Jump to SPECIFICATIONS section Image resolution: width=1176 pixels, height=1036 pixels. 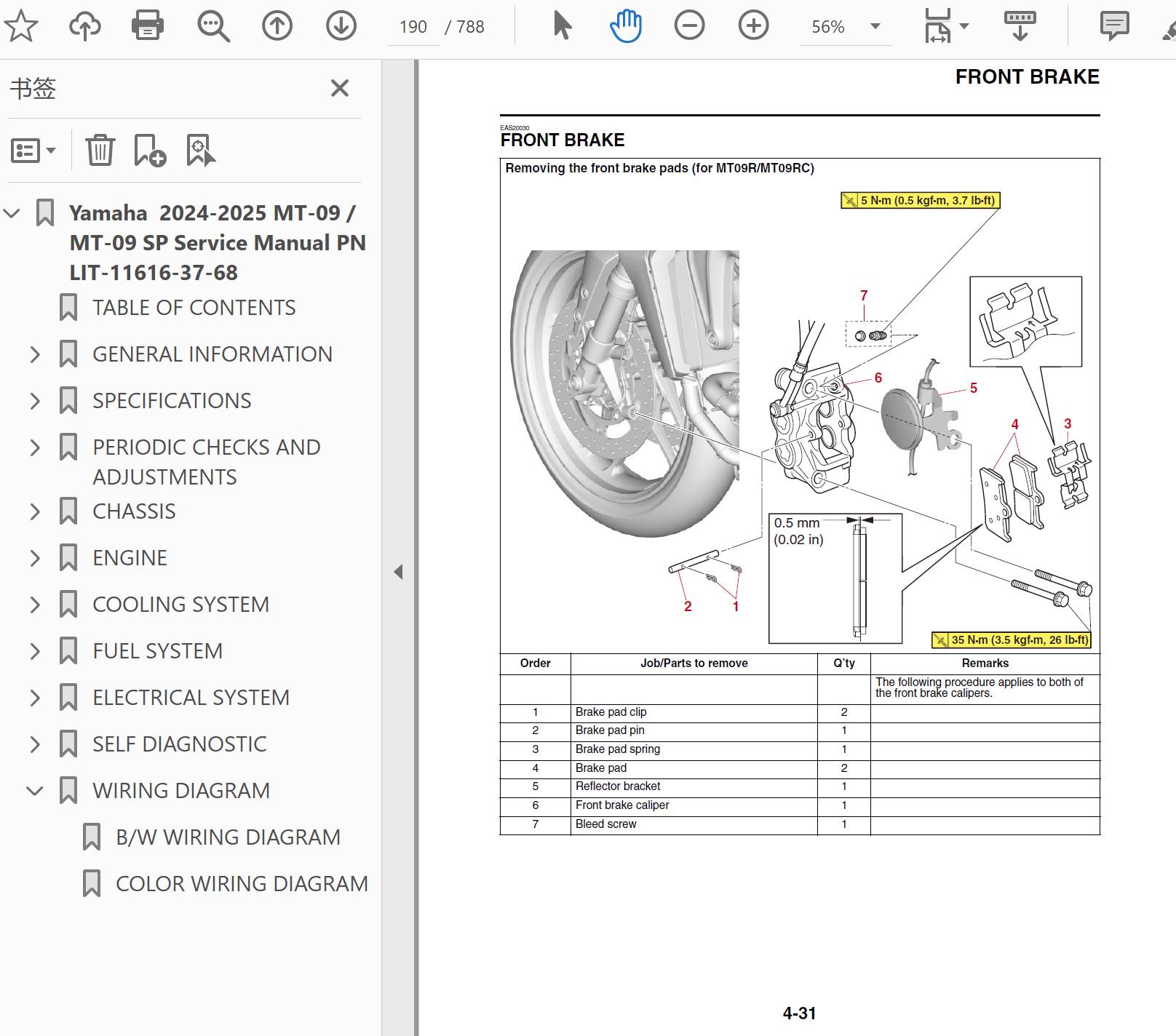click(172, 401)
